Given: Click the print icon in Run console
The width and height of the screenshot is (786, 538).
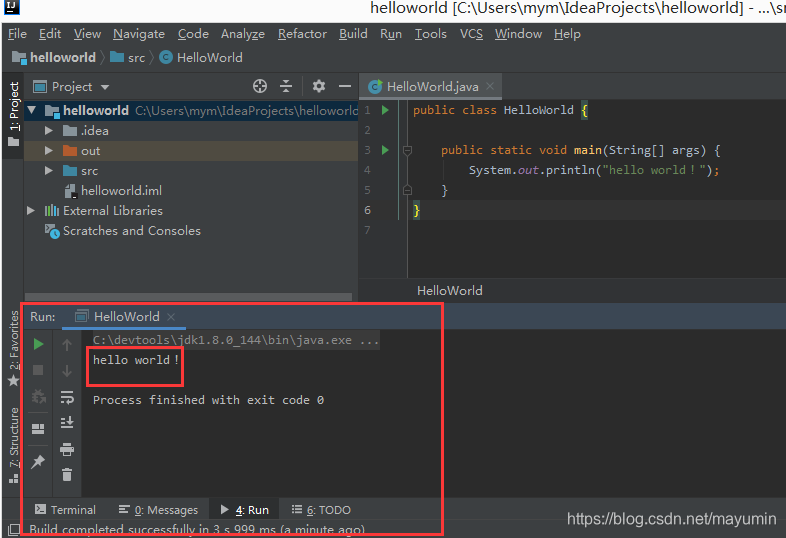Looking at the screenshot, I should click(67, 449).
